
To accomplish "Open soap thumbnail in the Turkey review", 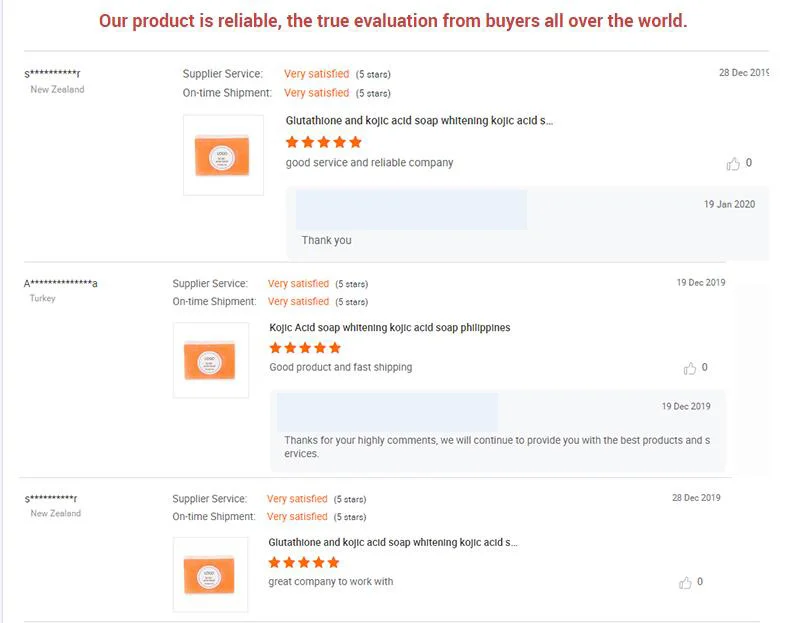I will click(x=211, y=360).
